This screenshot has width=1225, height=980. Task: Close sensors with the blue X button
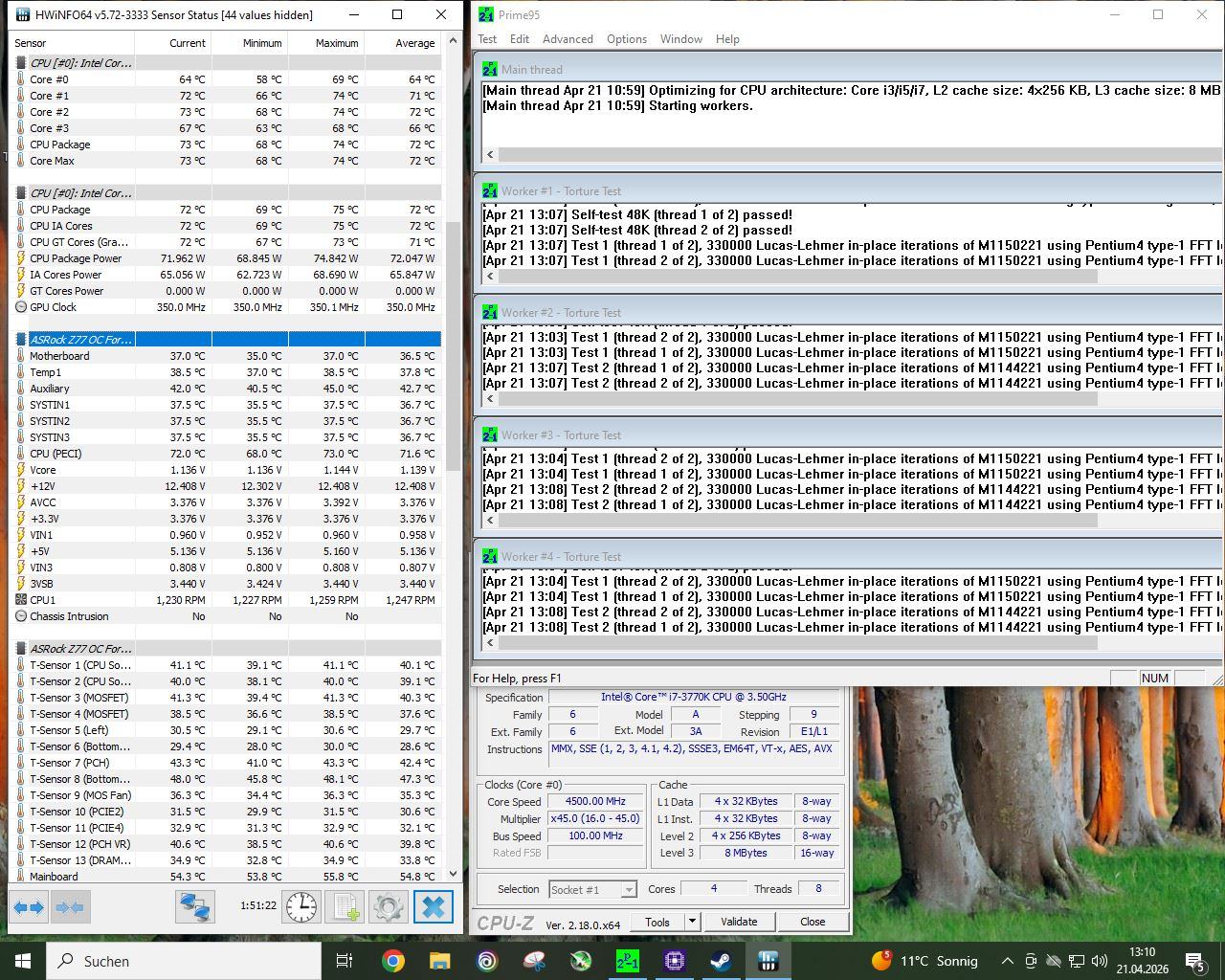coord(434,906)
